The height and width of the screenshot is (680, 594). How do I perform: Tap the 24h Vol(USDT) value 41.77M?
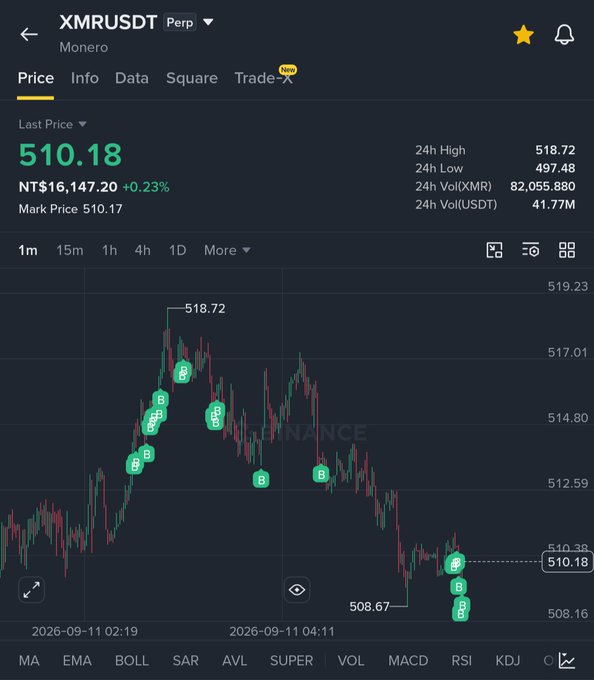click(554, 204)
